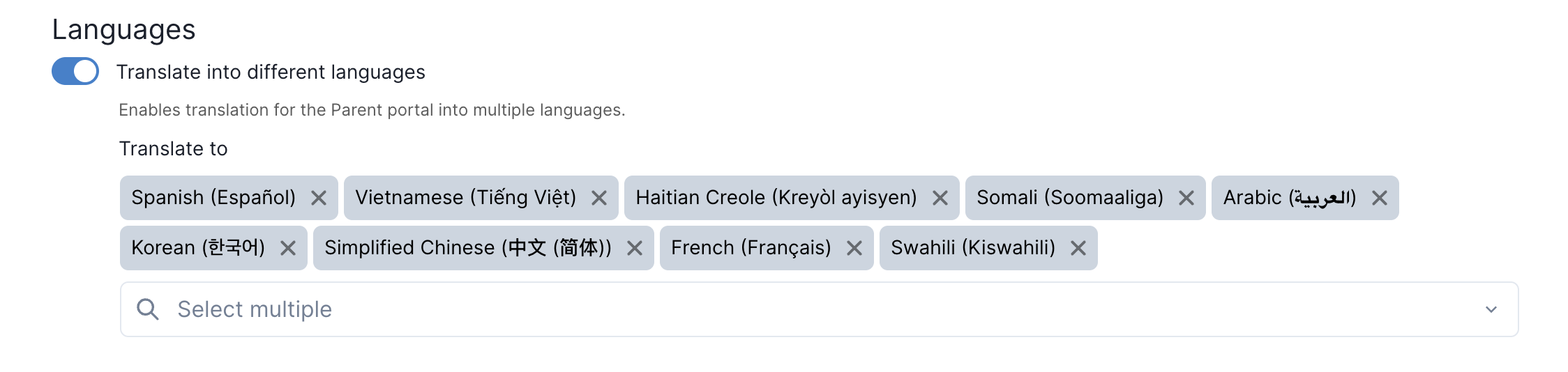Click the Haitian Creole chip text
The height and width of the screenshot is (372, 1568).
pyautogui.click(x=776, y=198)
